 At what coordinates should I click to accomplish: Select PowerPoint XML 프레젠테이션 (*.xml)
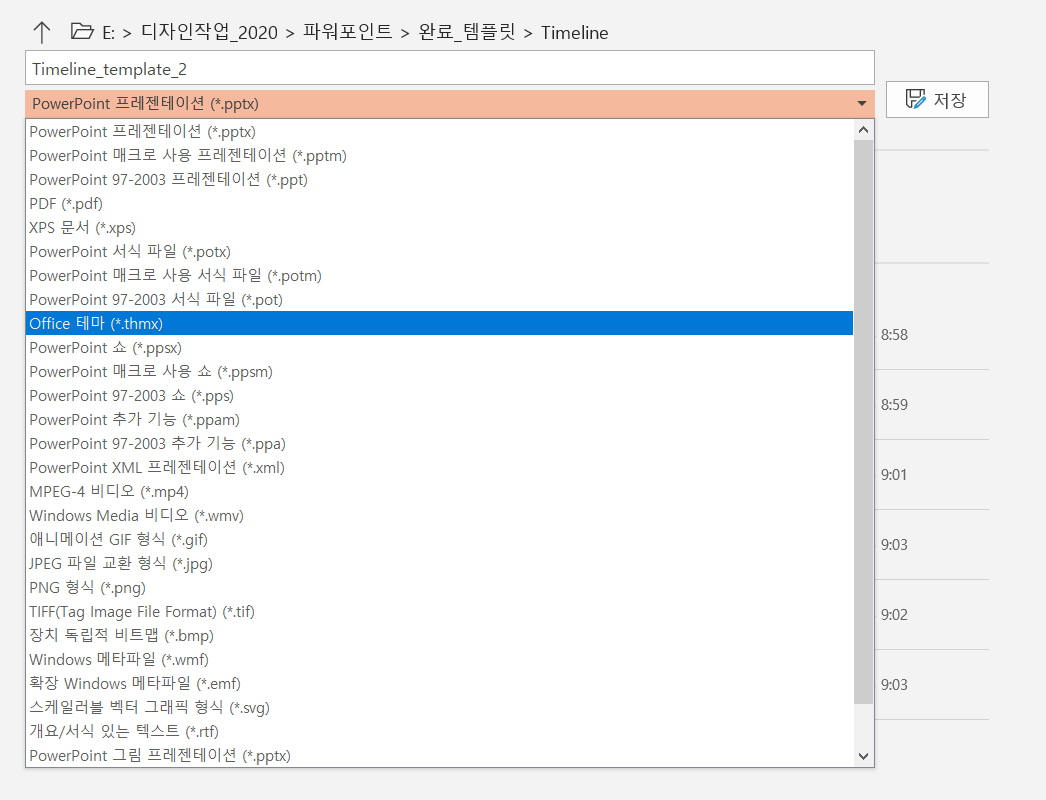coord(439,468)
